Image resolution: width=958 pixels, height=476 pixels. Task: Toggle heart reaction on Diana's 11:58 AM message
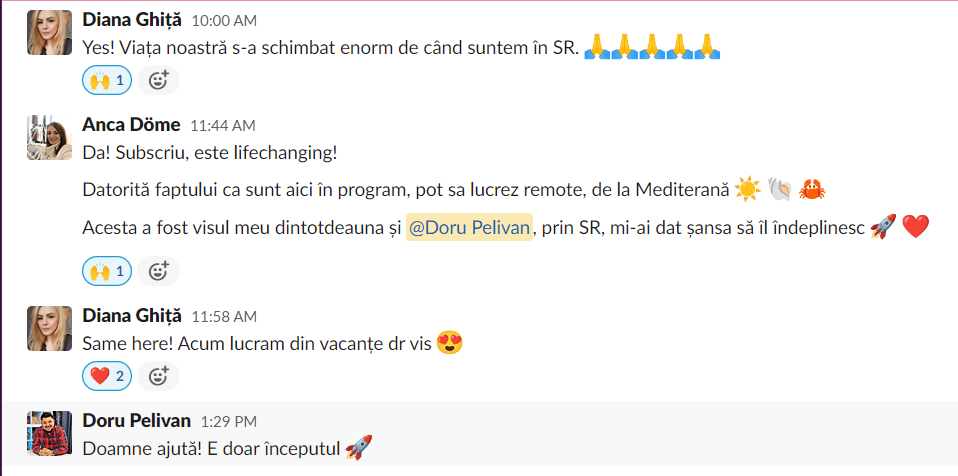[107, 376]
